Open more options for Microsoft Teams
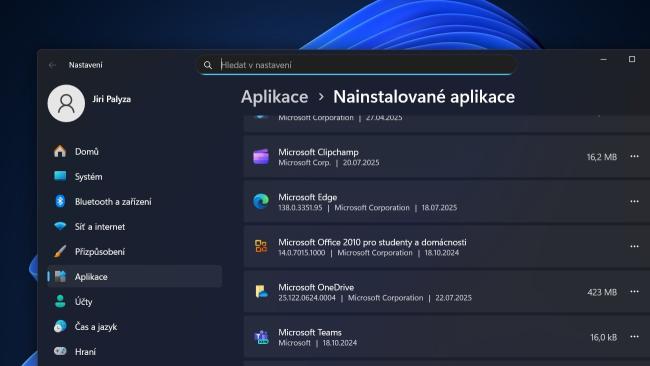Image resolution: width=650 pixels, height=366 pixels. [x=634, y=337]
